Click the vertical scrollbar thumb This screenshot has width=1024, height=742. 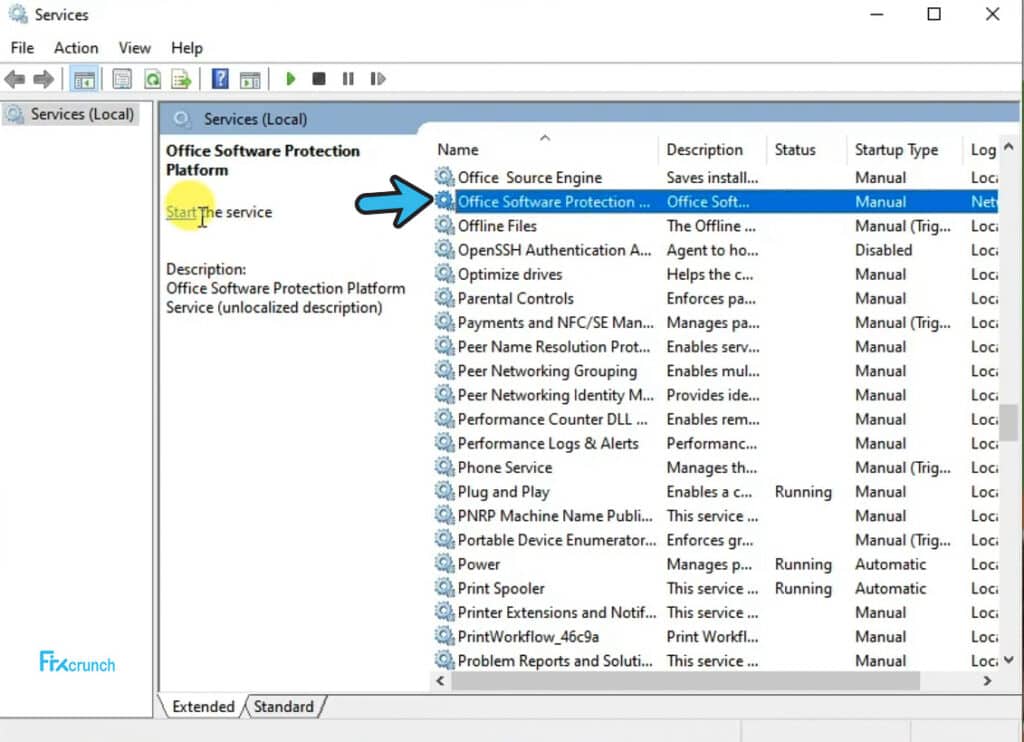pos(1009,423)
